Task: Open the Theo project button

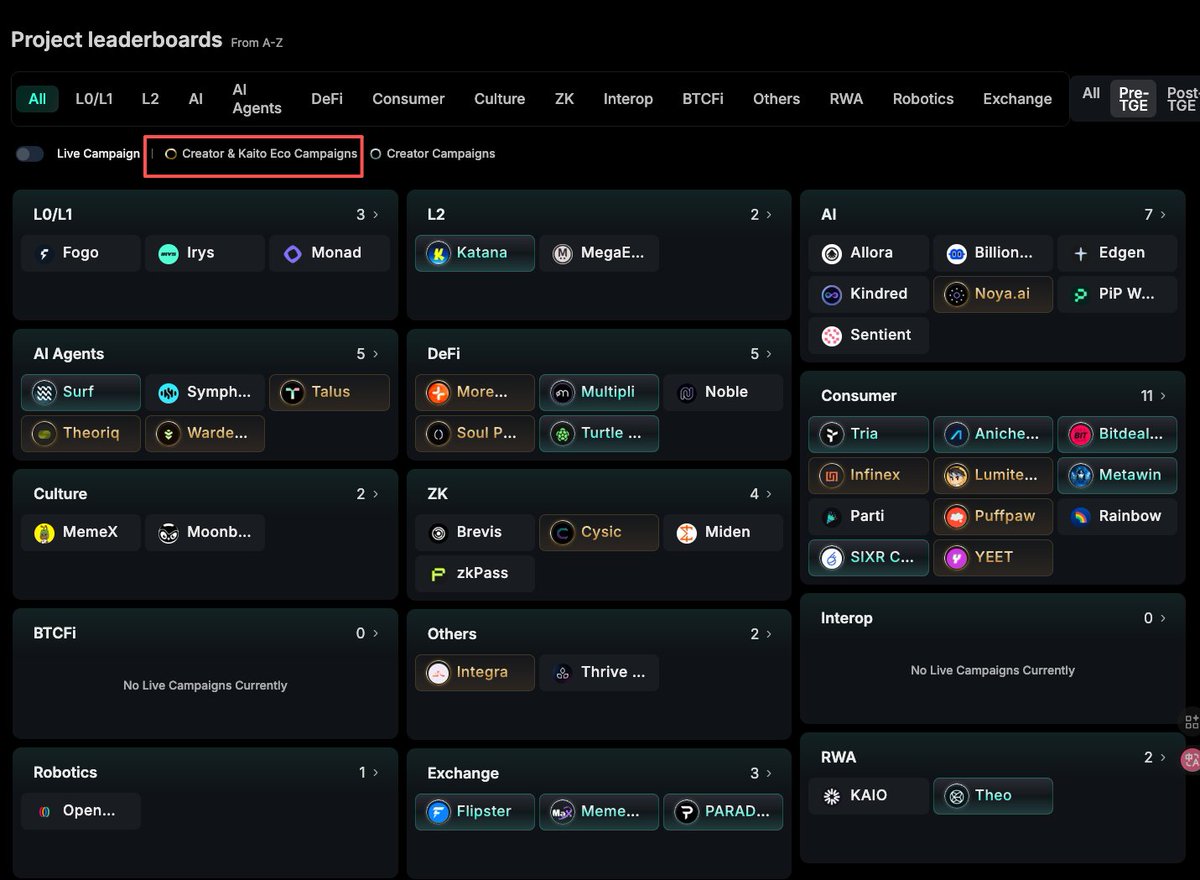Action: (x=993, y=796)
